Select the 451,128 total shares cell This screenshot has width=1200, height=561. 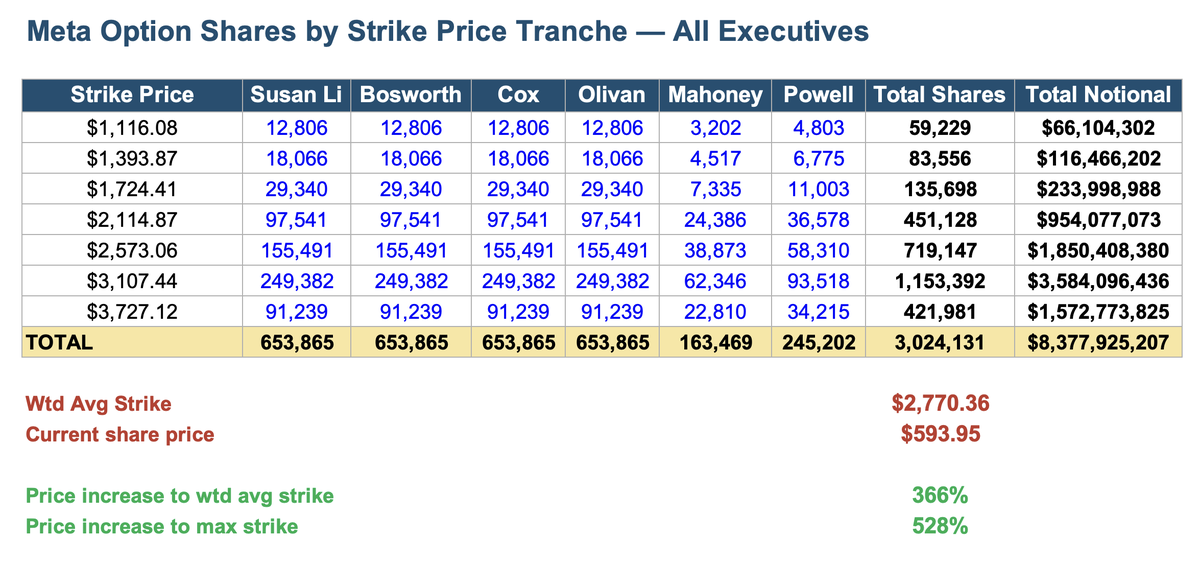tap(939, 220)
